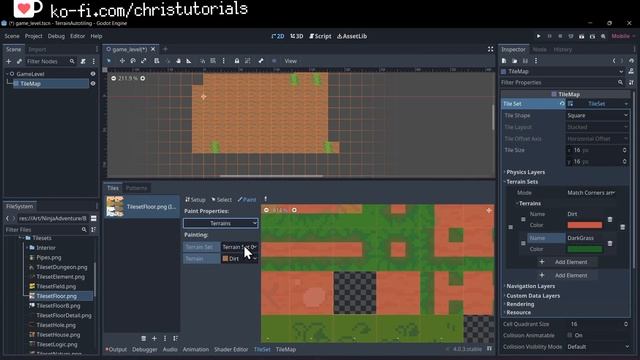The image size is (640, 360).
Task: Delete tile source trash icon
Action: pos(144,338)
